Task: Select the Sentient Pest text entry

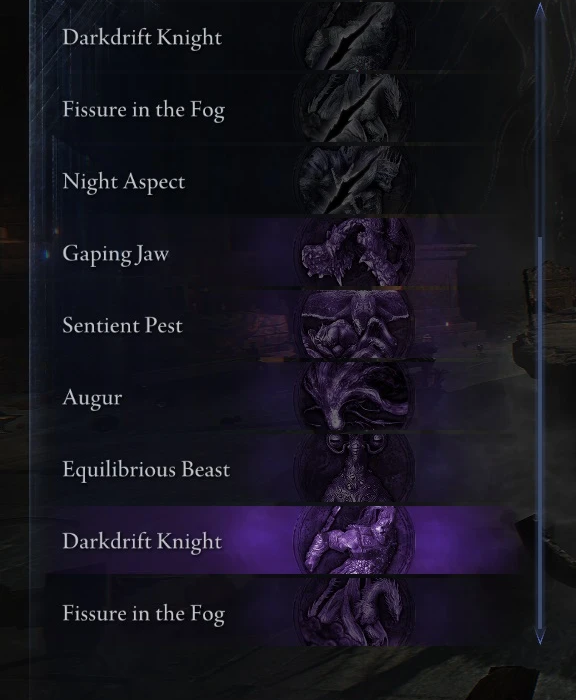Action: click(x=122, y=325)
